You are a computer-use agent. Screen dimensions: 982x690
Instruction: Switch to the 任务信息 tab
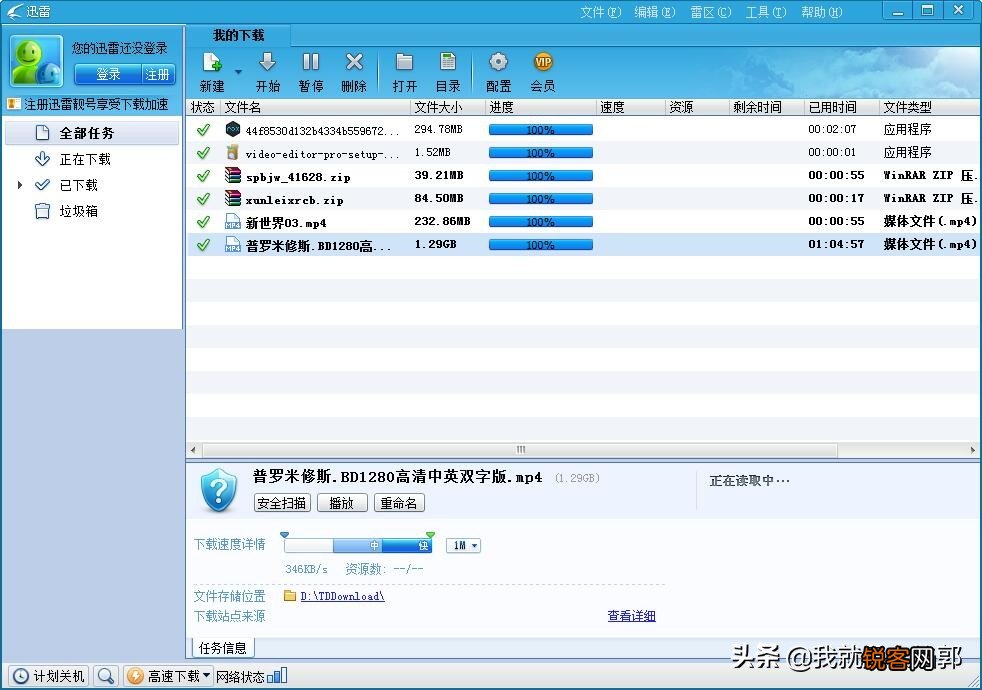222,647
